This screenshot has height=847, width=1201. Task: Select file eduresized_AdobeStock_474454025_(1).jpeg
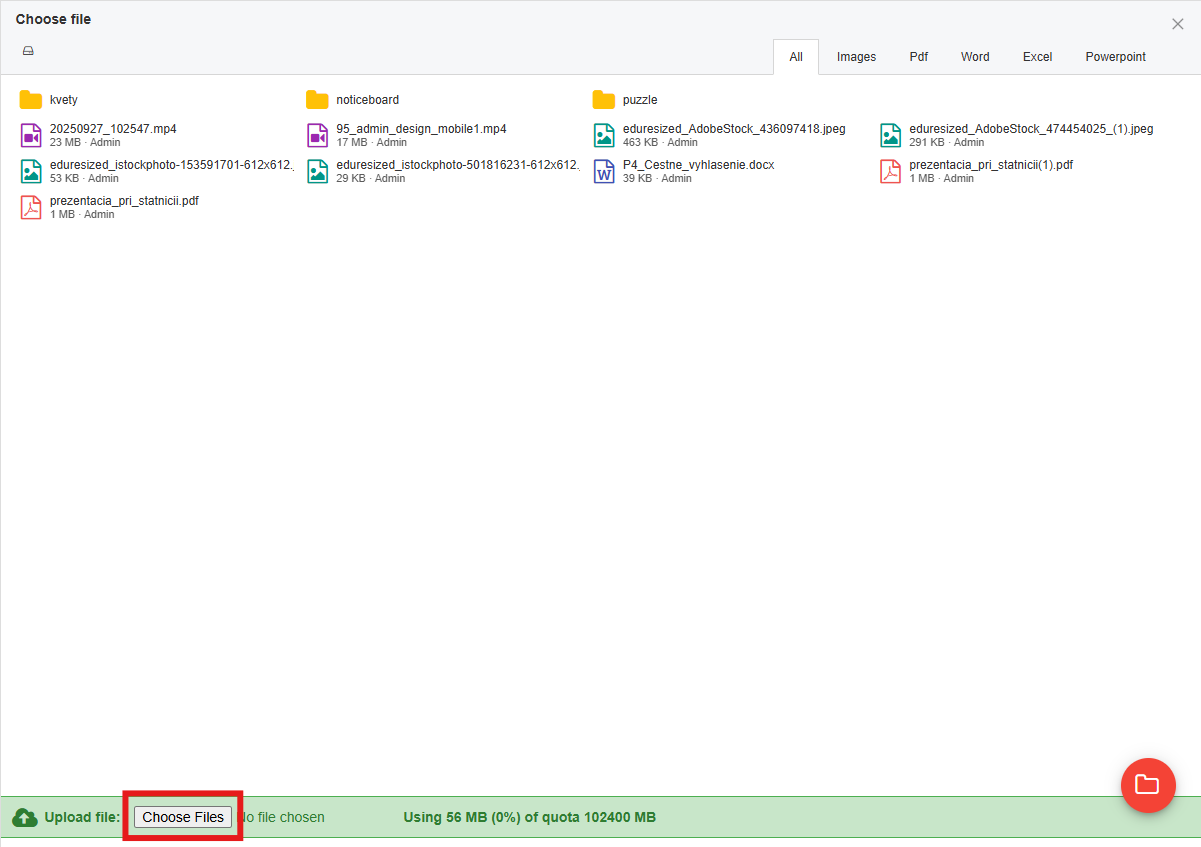[x=1030, y=129]
